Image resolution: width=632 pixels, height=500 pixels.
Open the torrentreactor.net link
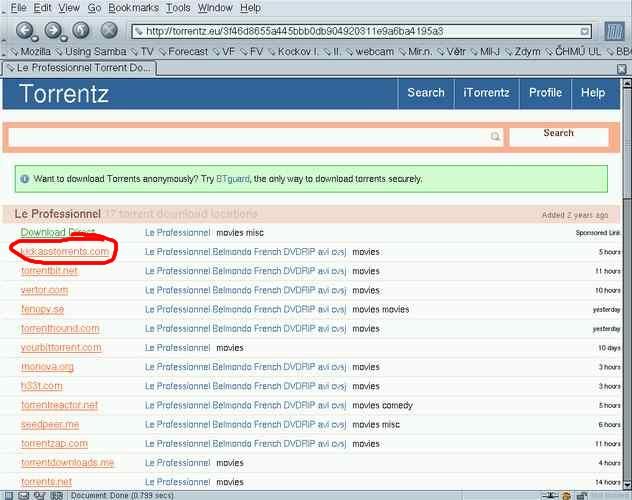pyautogui.click(x=59, y=405)
